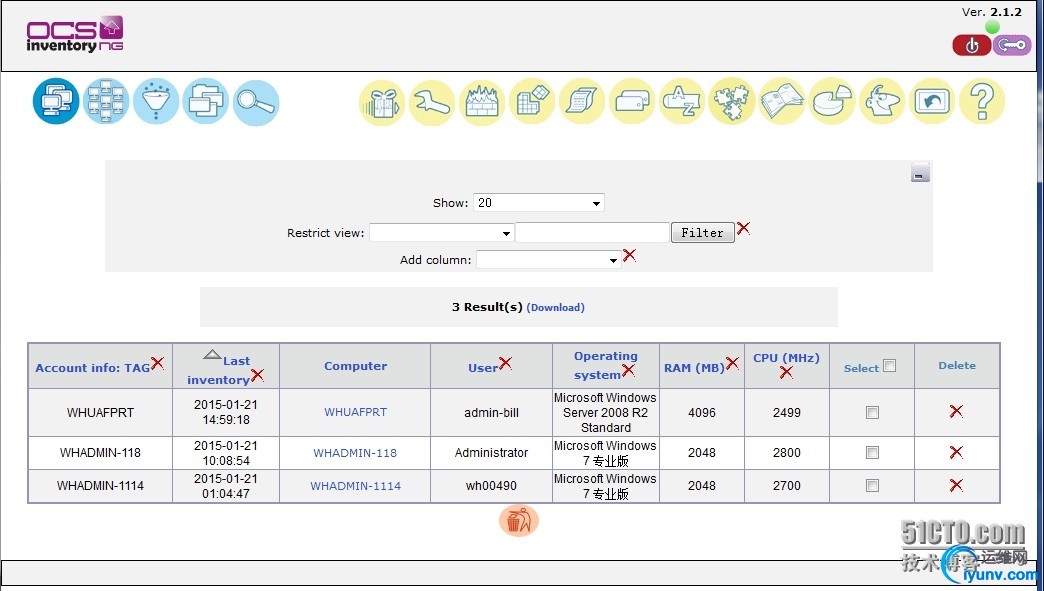Image resolution: width=1044 pixels, height=591 pixels.
Task: Click the funnel-shaped filter icon
Action: pyautogui.click(x=155, y=101)
